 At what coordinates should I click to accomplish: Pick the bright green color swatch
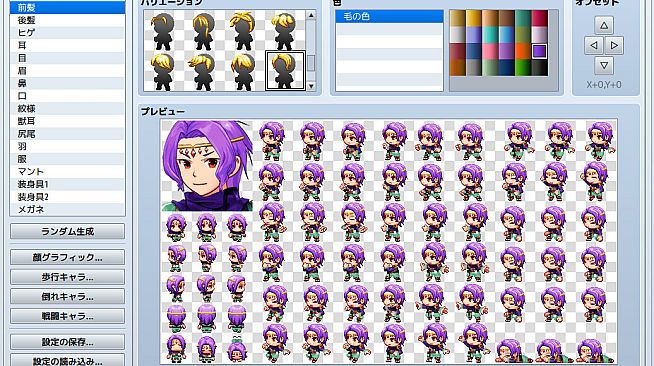(523, 68)
